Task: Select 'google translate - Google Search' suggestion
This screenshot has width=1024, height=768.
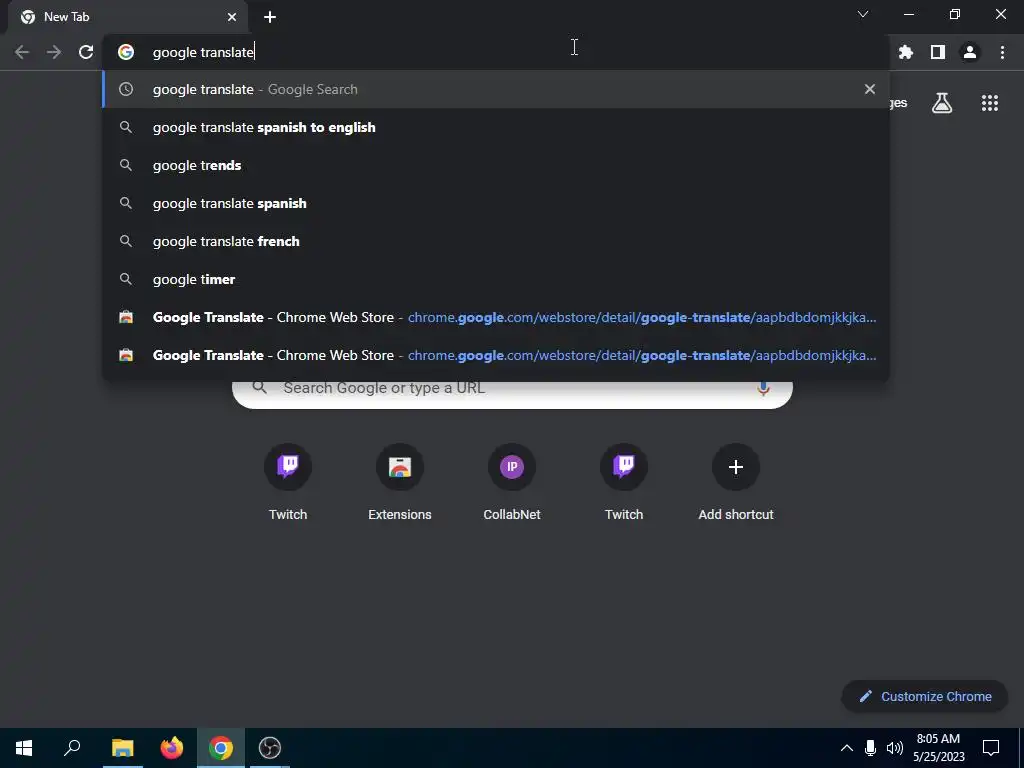Action: click(x=496, y=89)
